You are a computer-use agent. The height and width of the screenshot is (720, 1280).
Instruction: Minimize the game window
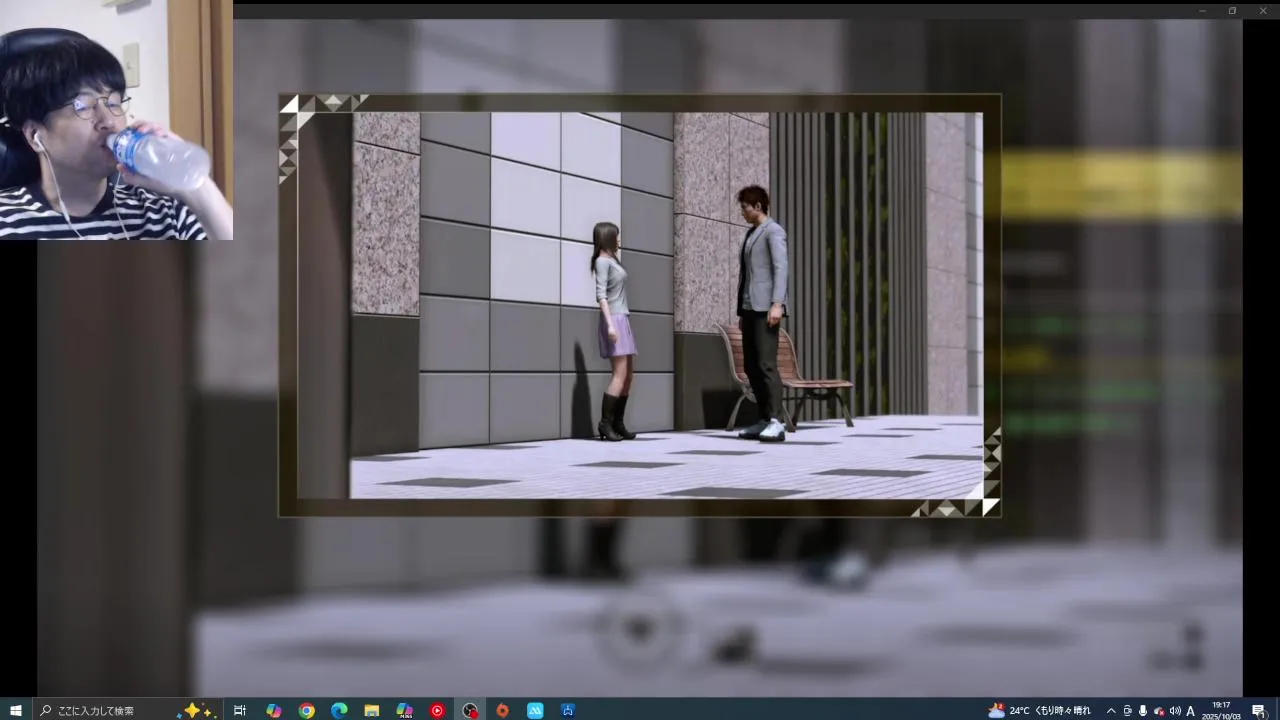pyautogui.click(x=1203, y=10)
